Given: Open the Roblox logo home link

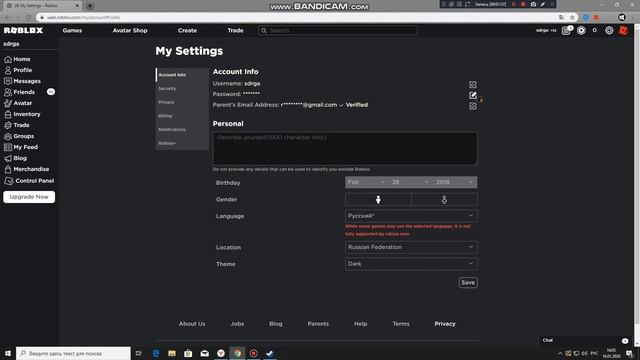Looking at the screenshot, I should (23, 30).
